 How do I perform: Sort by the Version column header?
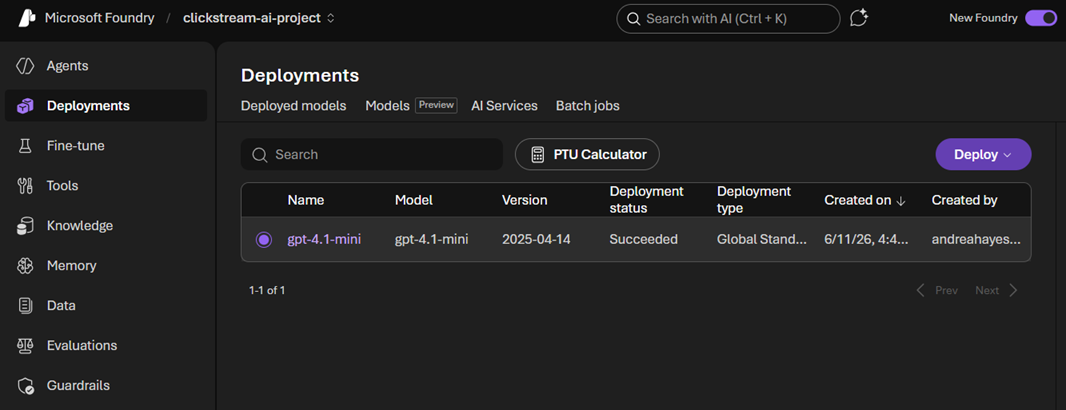[x=524, y=201]
